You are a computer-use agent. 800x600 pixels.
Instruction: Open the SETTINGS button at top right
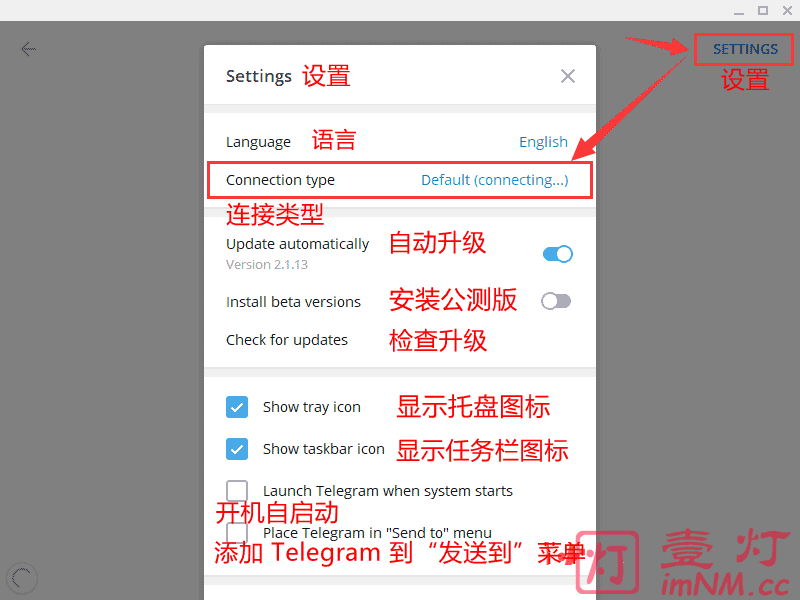point(744,49)
